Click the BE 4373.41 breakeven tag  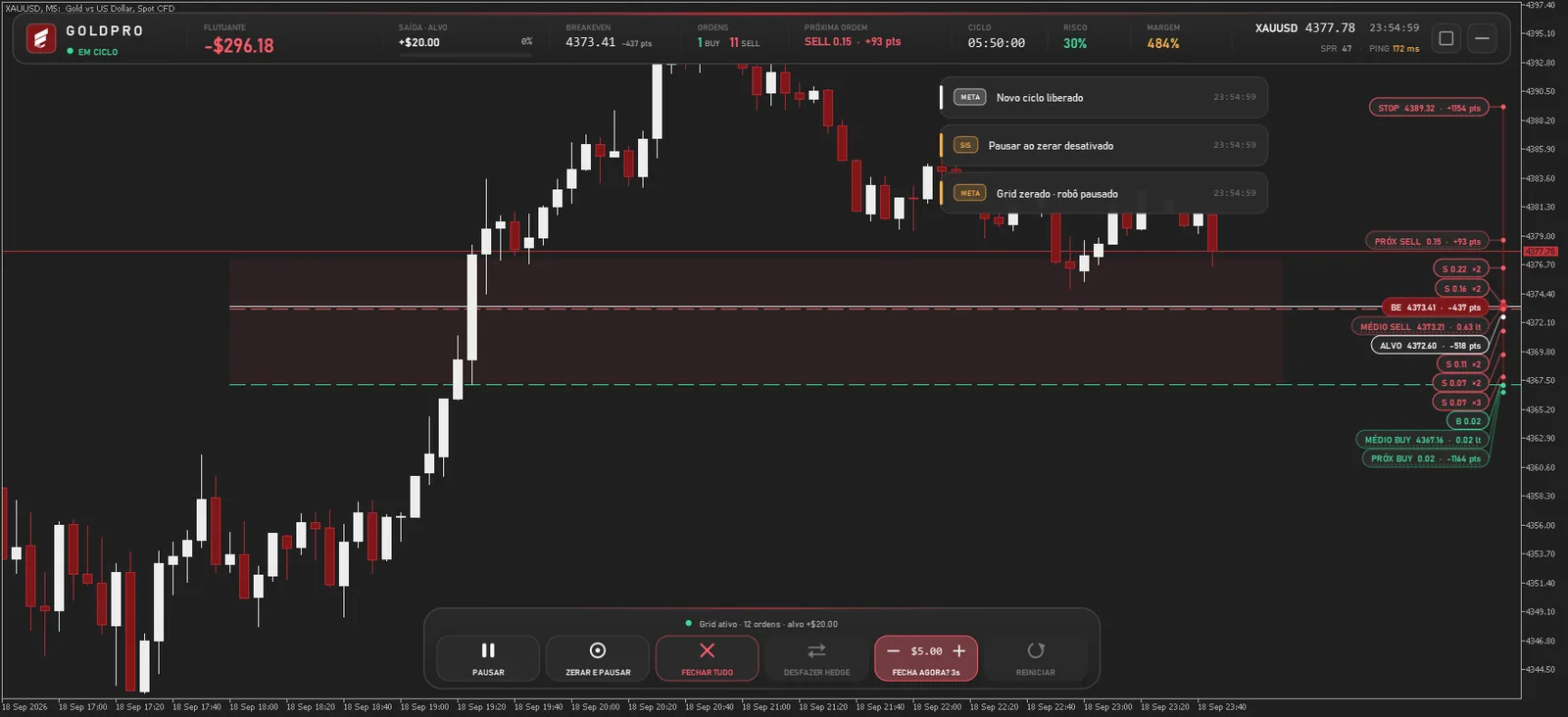tap(1436, 308)
